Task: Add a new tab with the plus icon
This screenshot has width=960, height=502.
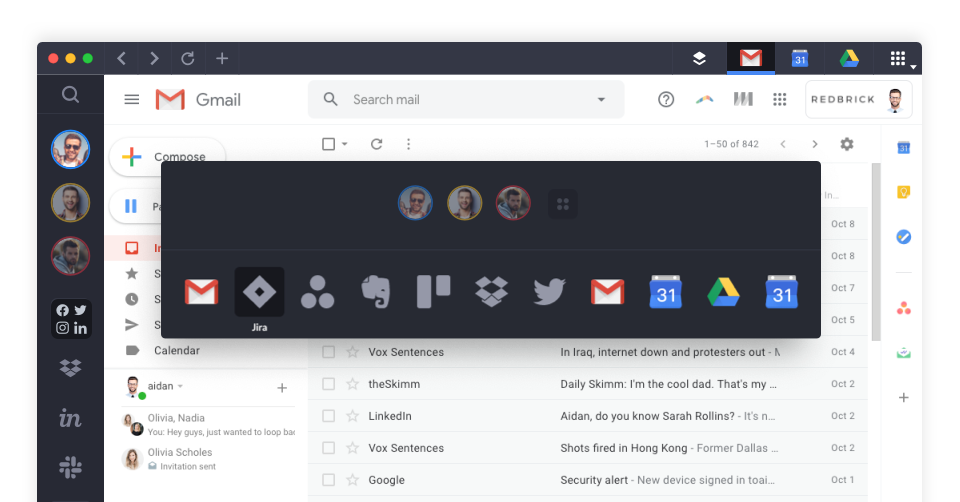Action: pos(222,58)
